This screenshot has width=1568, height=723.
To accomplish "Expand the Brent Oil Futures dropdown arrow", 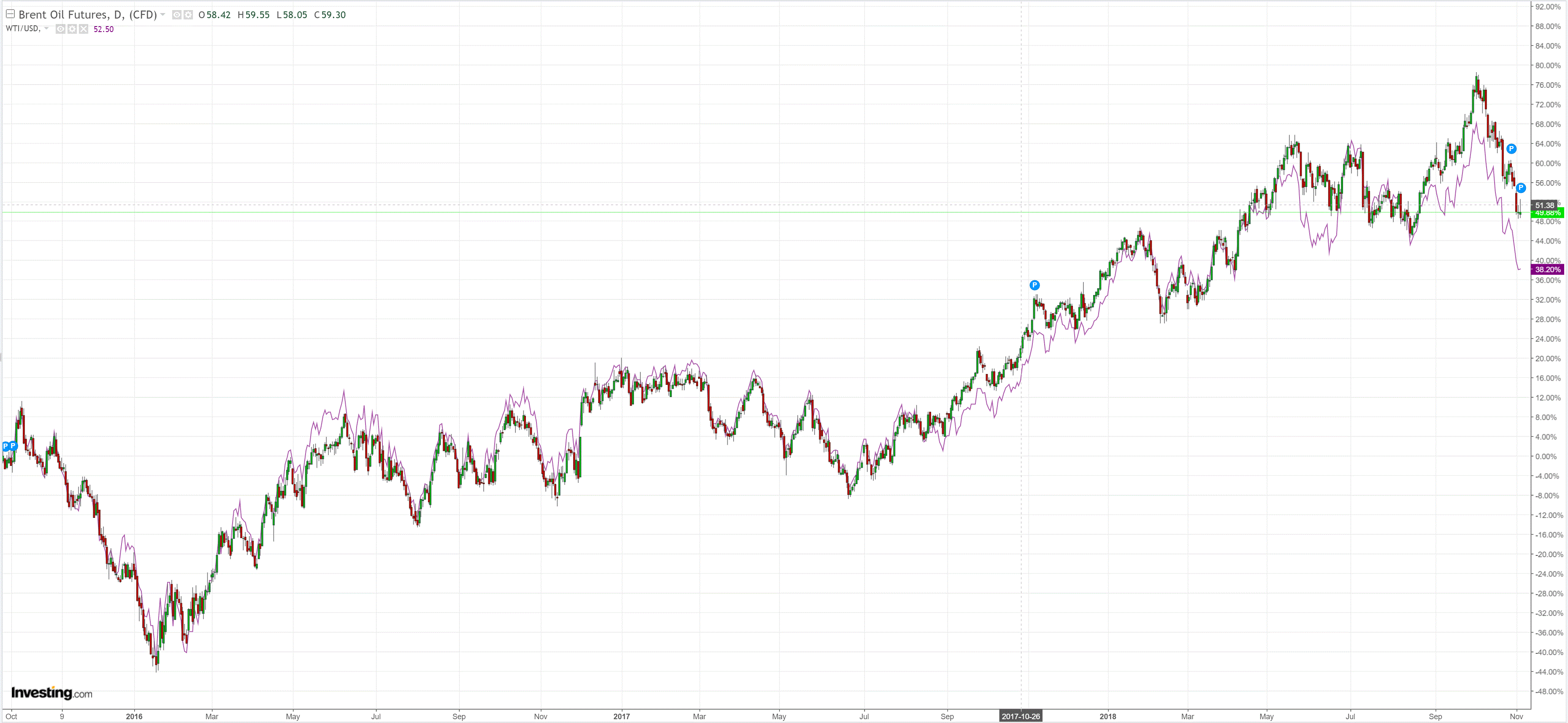I will (163, 15).
